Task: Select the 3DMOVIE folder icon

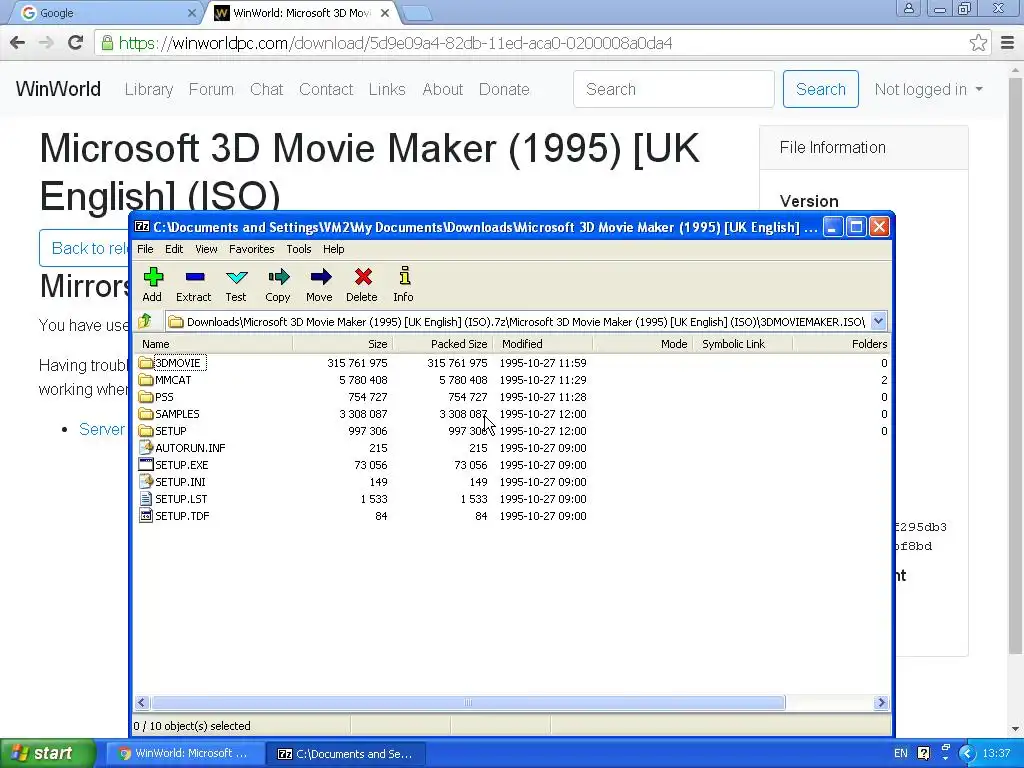Action: click(146, 363)
